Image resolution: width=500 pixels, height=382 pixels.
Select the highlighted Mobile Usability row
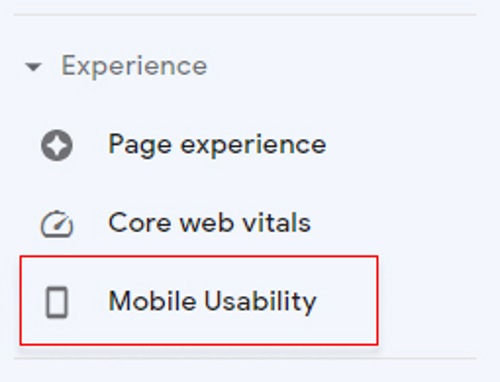[199, 300]
